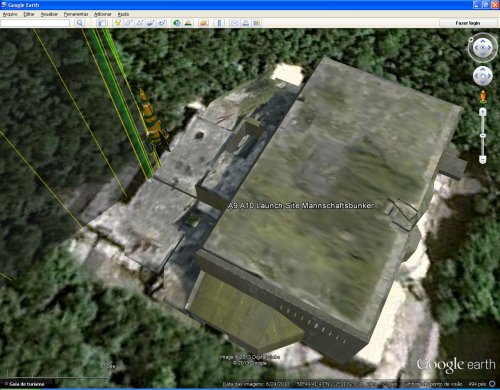Click move-down arrow on the move joystick
500x390 pixels.
click(483, 82)
